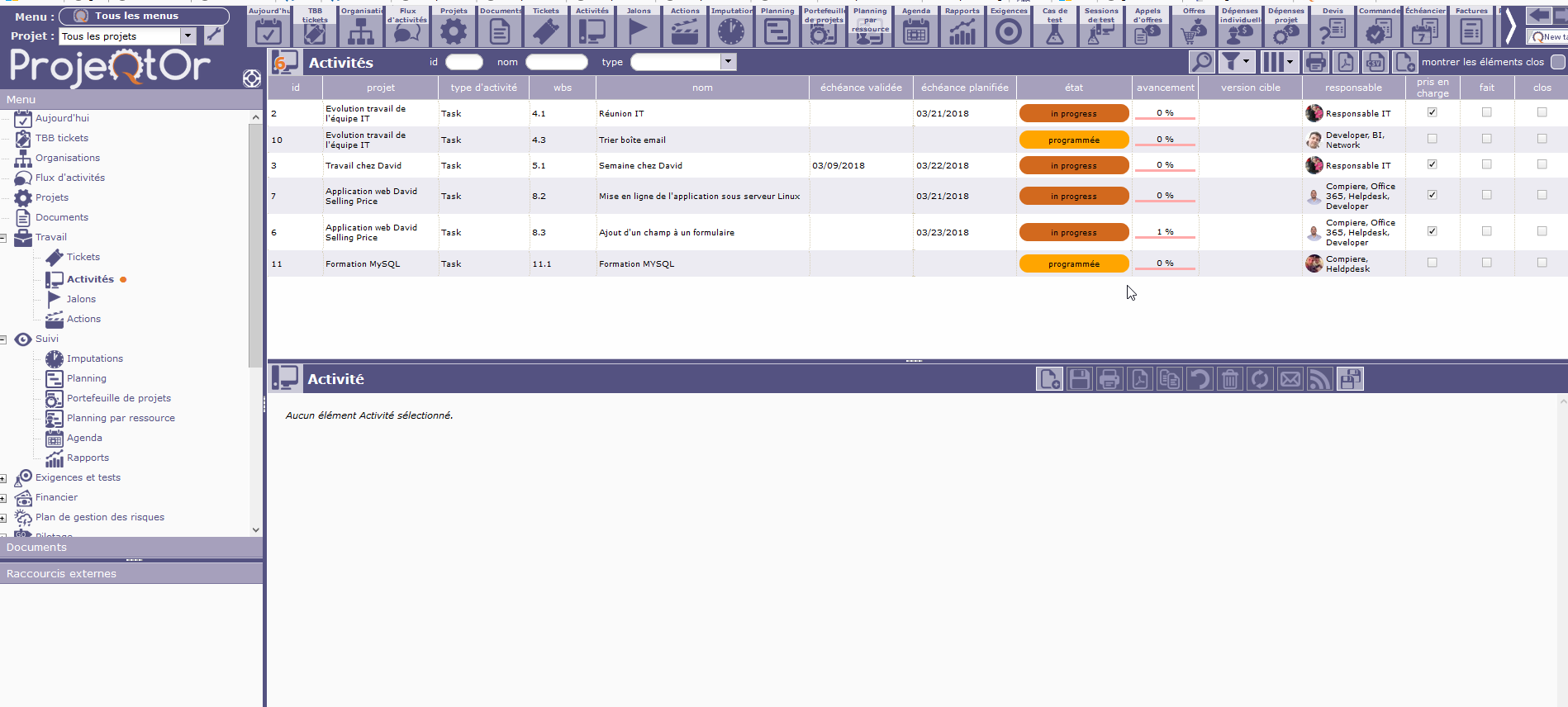Open the Jalons flag icon in top toolbar
1568x707 pixels.
639,26
